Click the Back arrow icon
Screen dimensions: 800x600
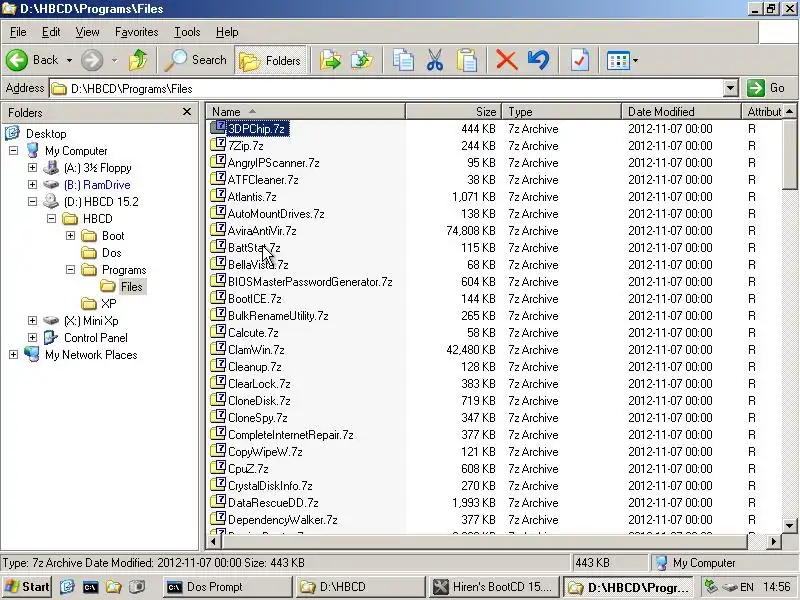(17, 60)
